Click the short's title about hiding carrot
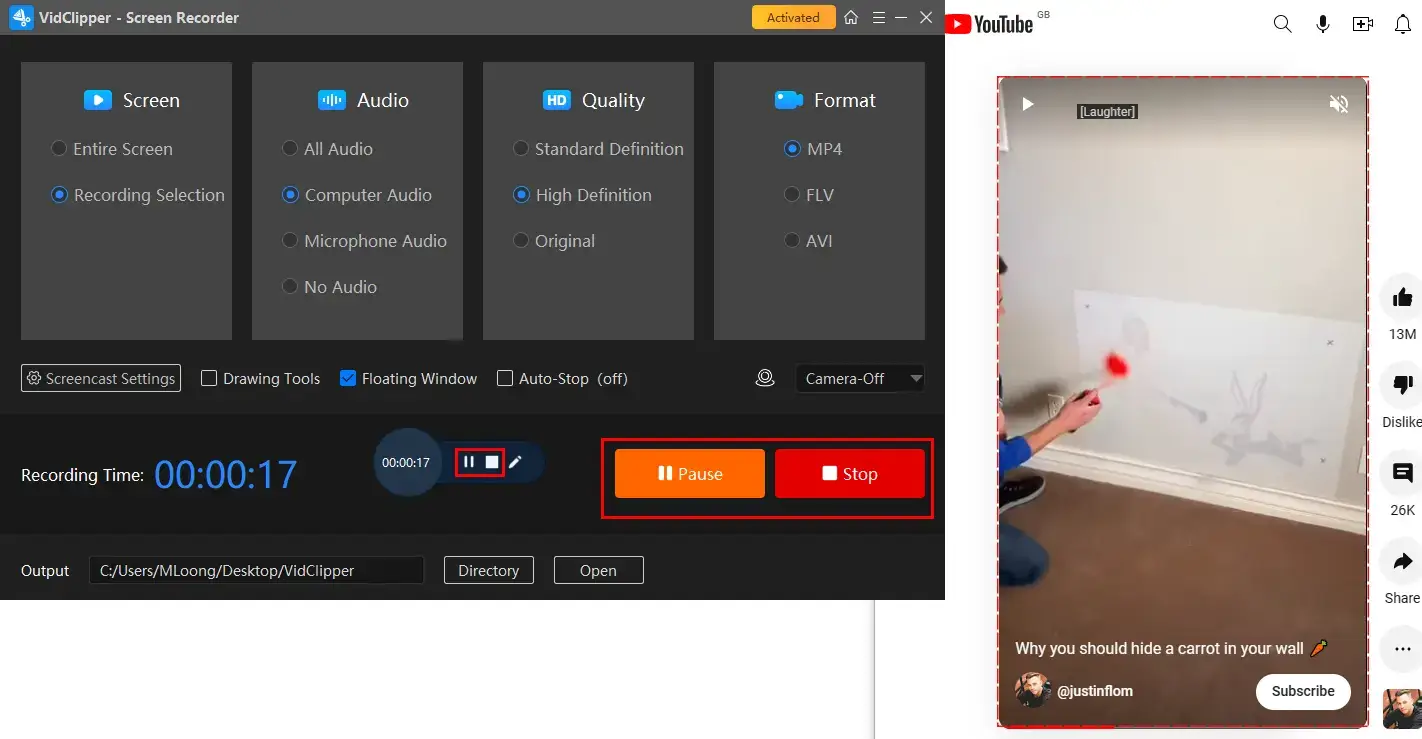The width and height of the screenshot is (1422, 739). point(1171,648)
